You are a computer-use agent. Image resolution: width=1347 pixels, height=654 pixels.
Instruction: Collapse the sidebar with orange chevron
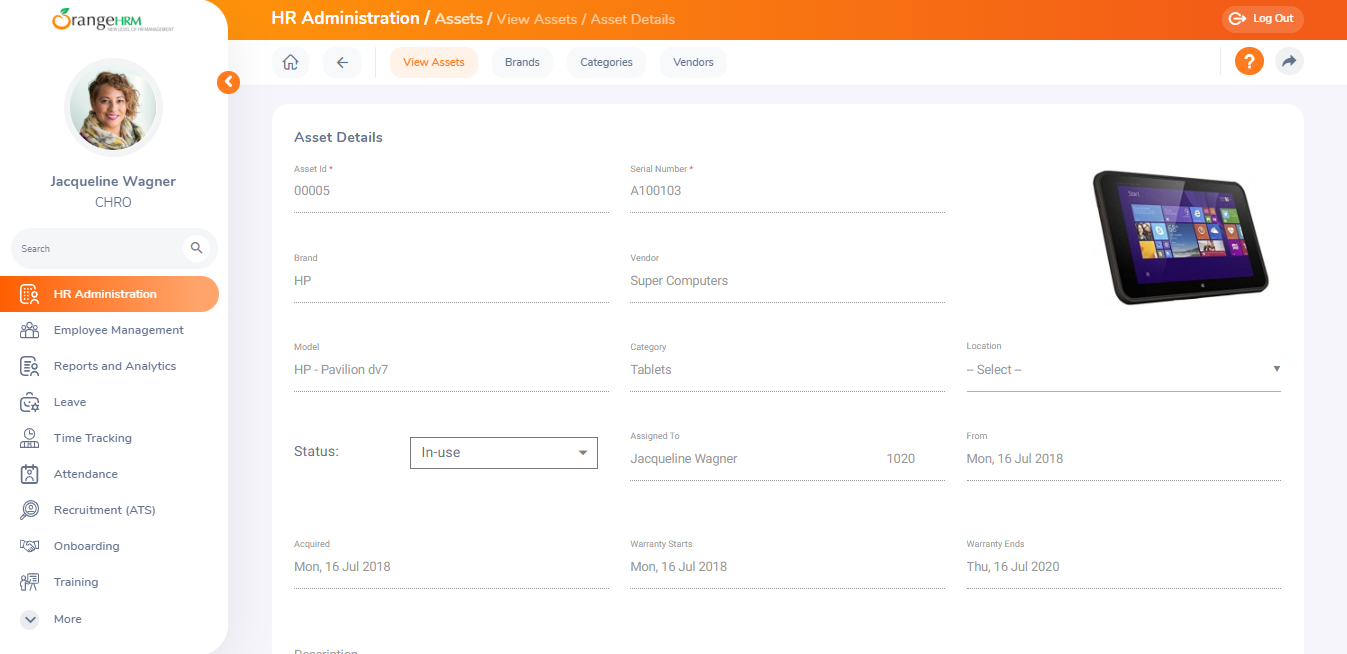click(x=229, y=82)
